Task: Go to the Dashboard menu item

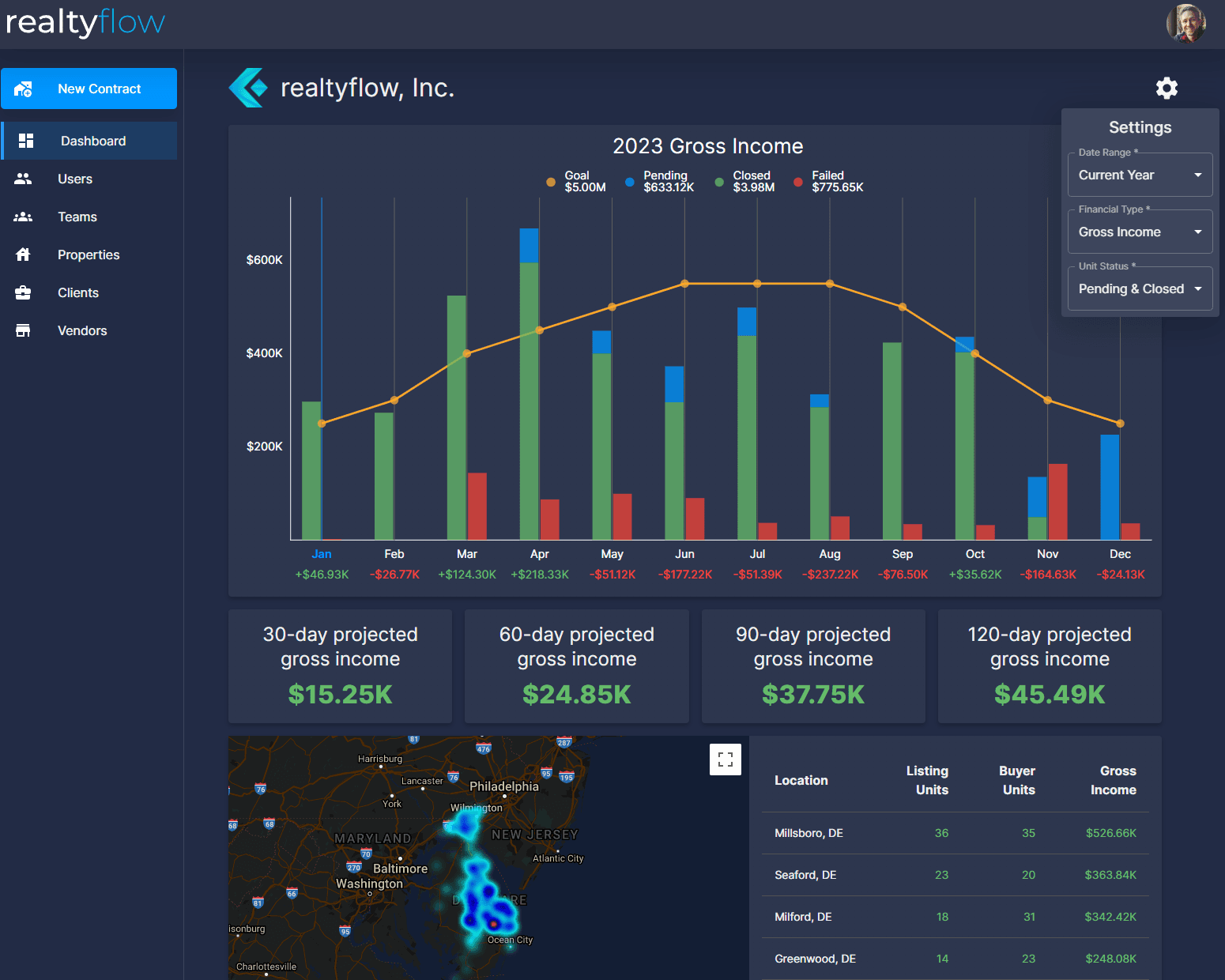Action: (89, 141)
